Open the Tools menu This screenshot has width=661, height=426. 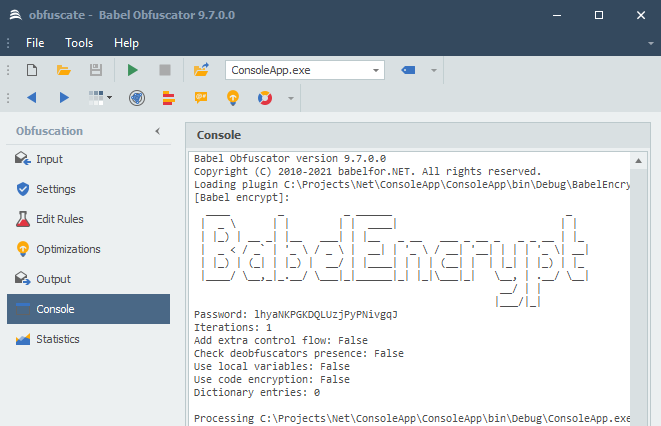point(79,43)
